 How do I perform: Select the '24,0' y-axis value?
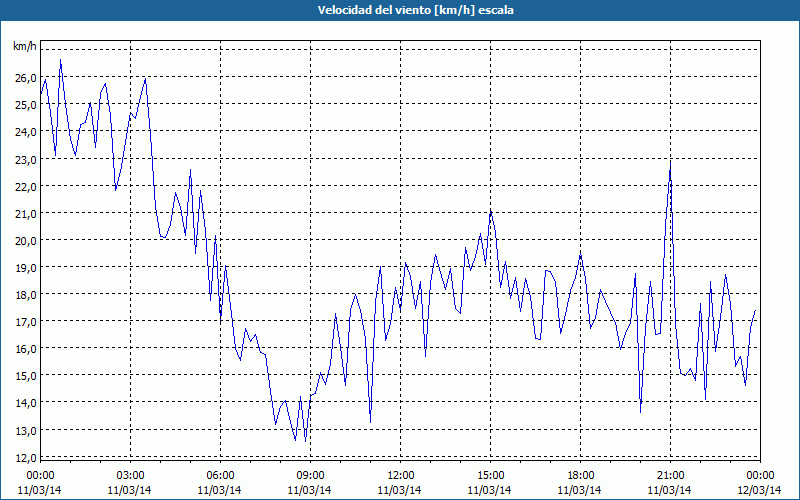(x=25, y=132)
